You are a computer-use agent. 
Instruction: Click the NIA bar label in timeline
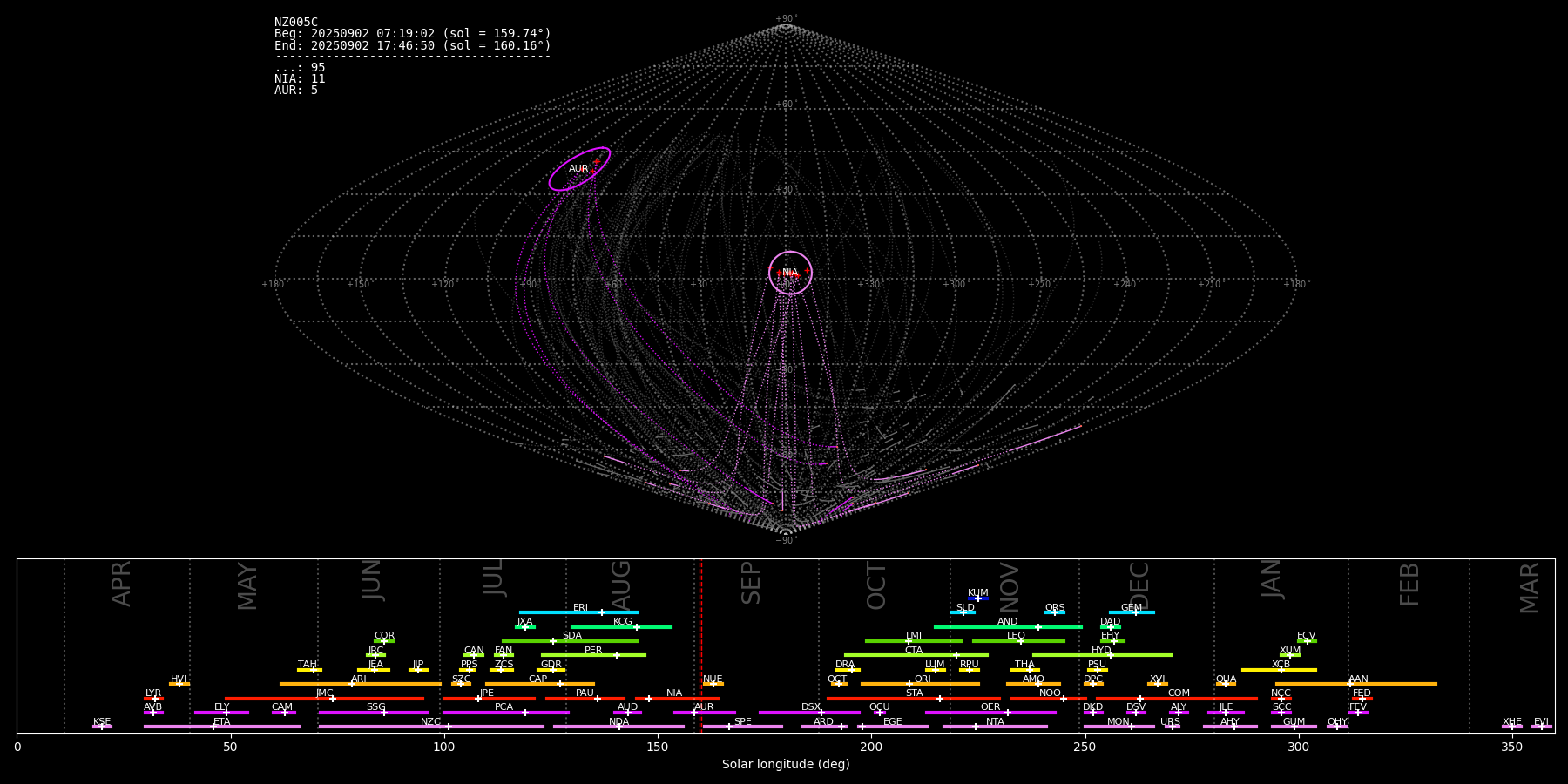tap(674, 693)
